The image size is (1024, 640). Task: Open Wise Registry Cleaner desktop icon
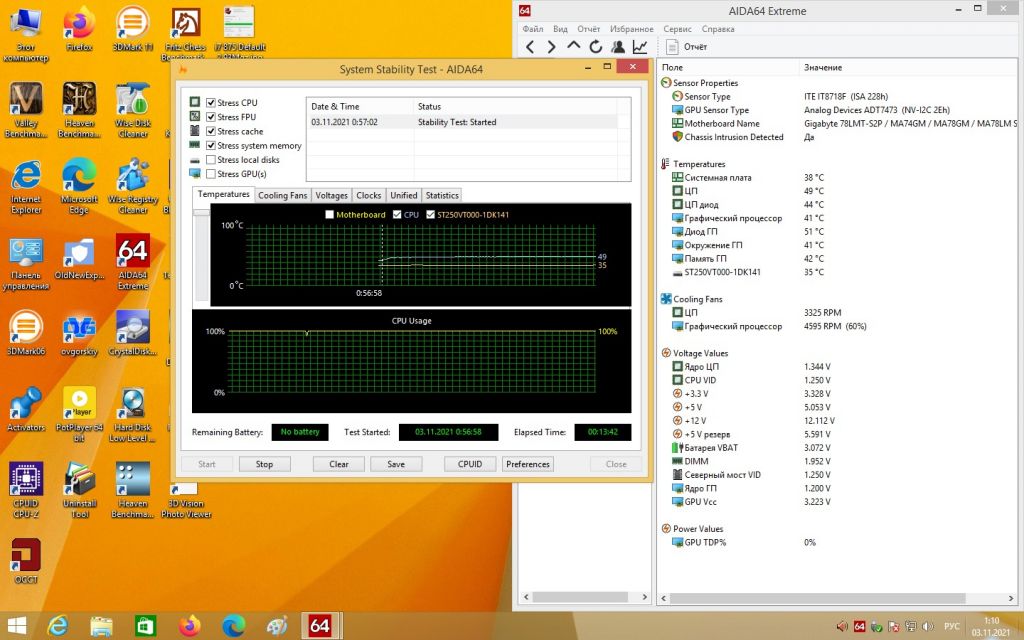(133, 186)
